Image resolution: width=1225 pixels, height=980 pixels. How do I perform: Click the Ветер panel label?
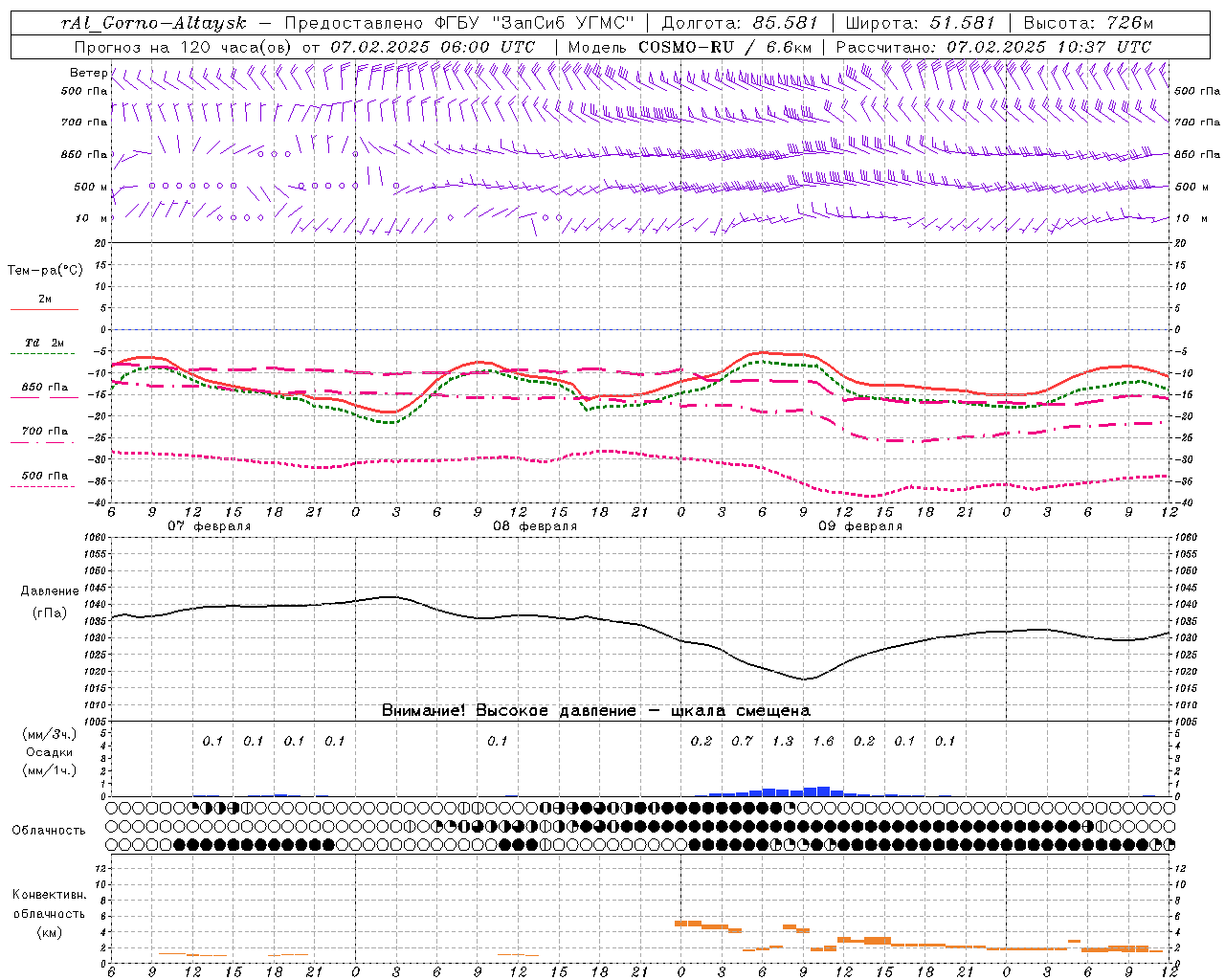(x=88, y=73)
